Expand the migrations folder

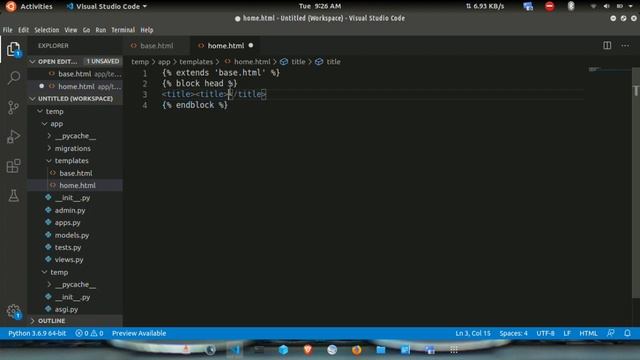[49, 148]
